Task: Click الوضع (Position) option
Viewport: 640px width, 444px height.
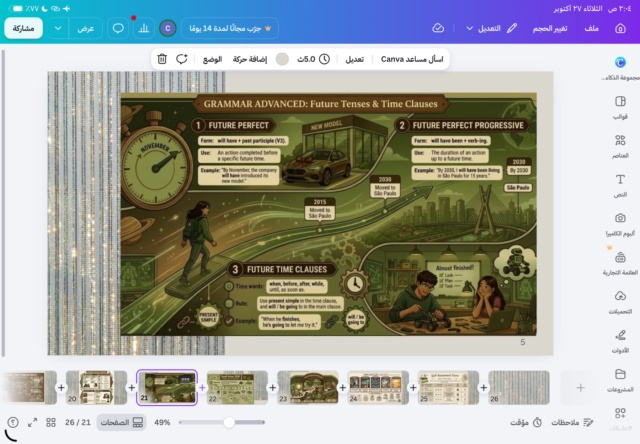Action: click(x=212, y=59)
